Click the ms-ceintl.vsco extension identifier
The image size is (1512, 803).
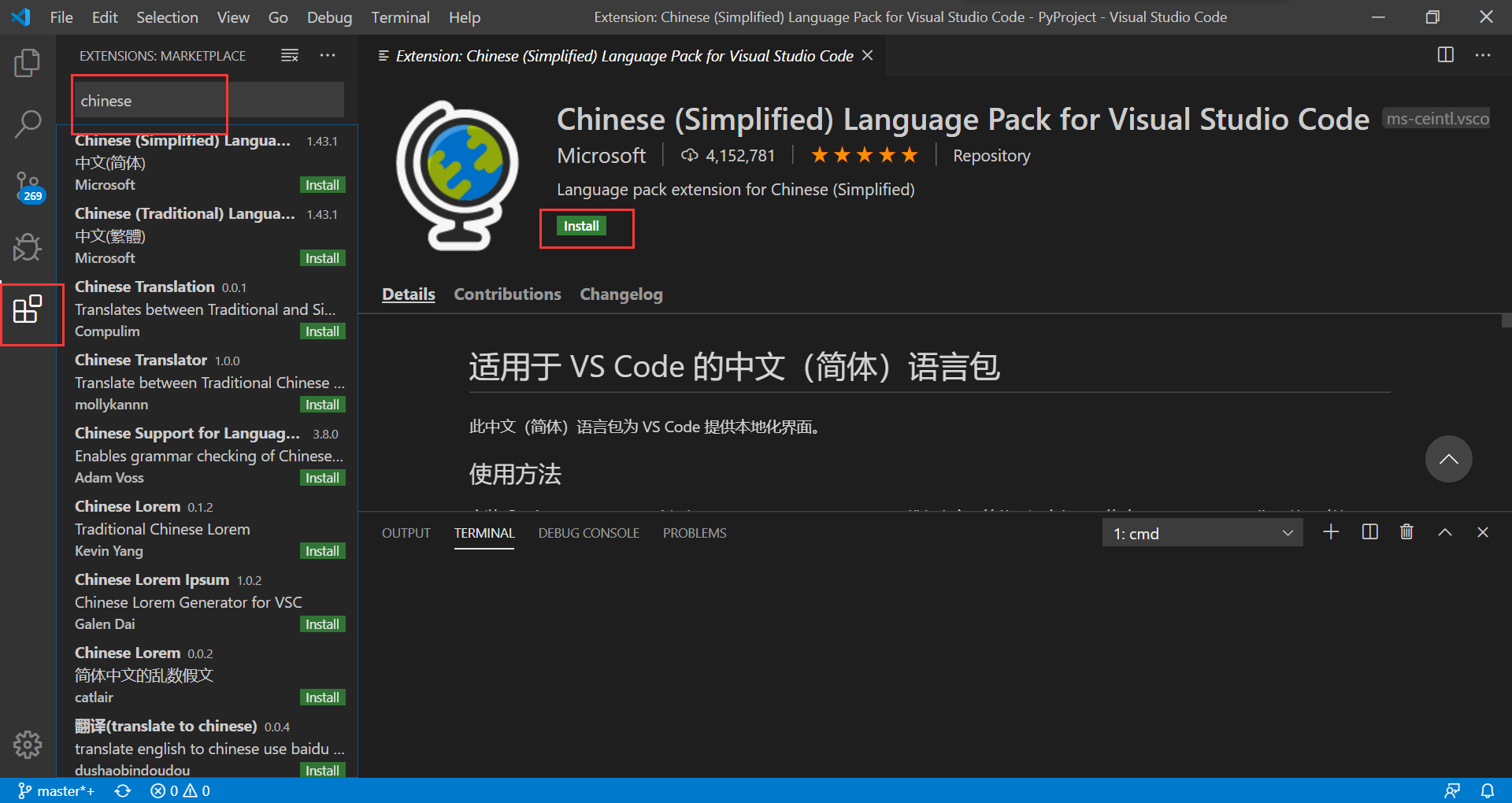[x=1437, y=119]
